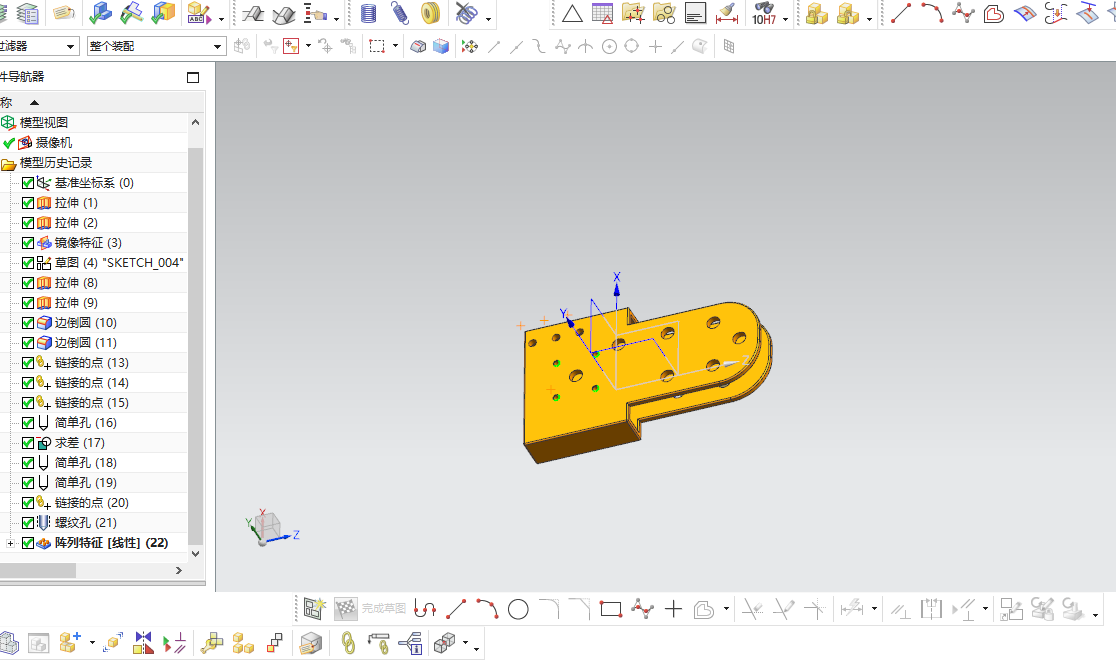
Task: Click the triangle datum symbol icon
Action: pos(572,13)
